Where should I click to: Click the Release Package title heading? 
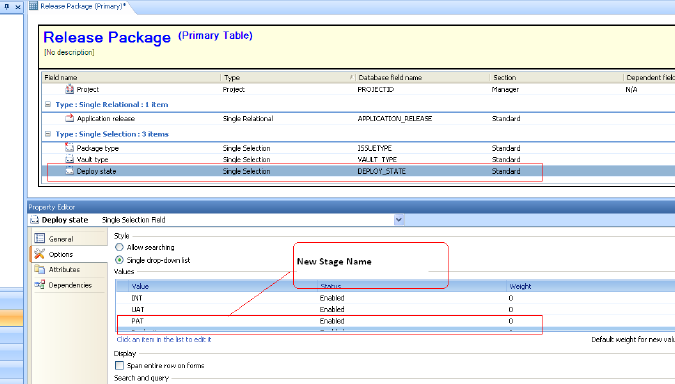tap(107, 37)
